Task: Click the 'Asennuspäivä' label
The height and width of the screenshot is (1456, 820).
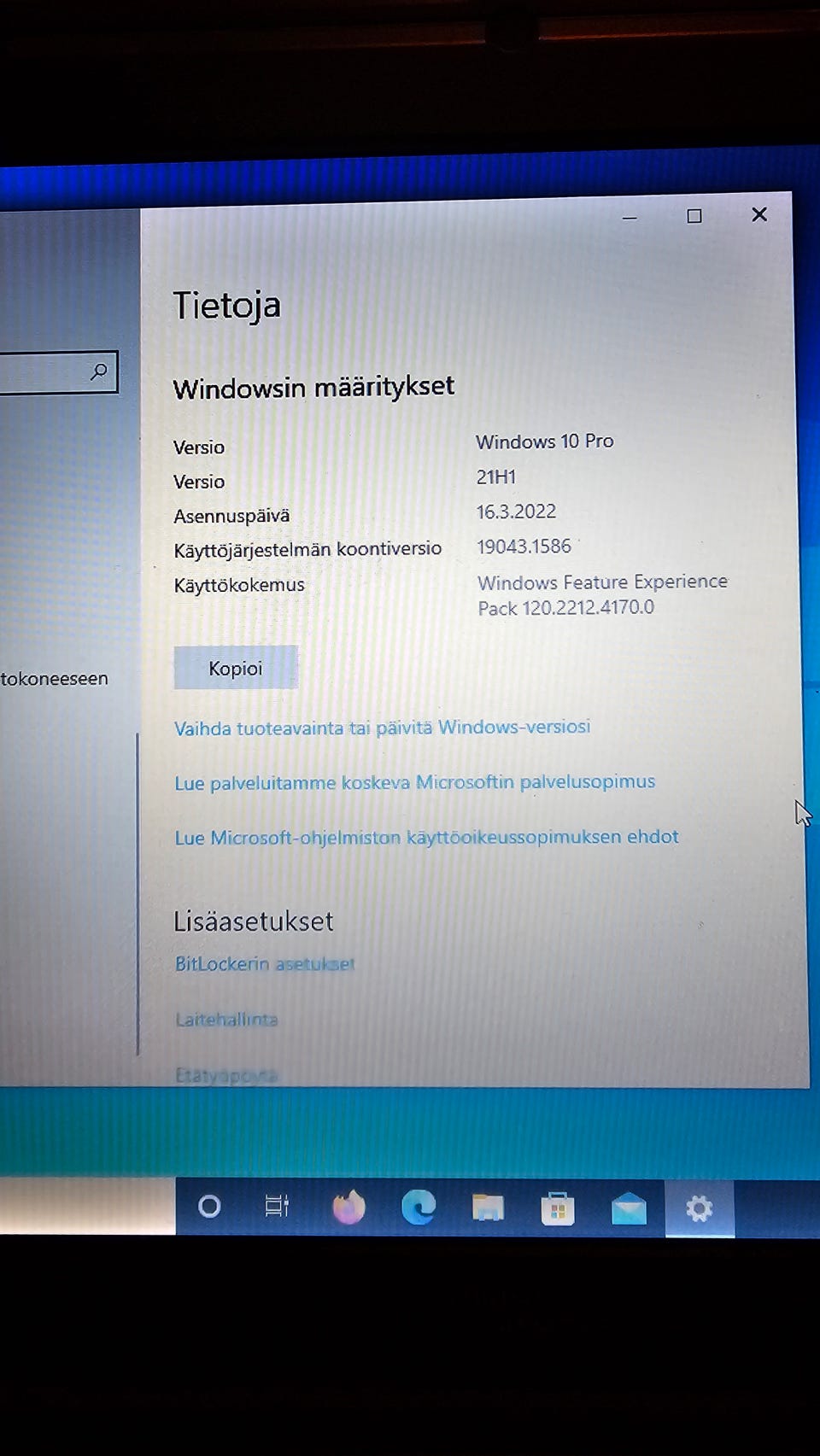Action: [231, 516]
